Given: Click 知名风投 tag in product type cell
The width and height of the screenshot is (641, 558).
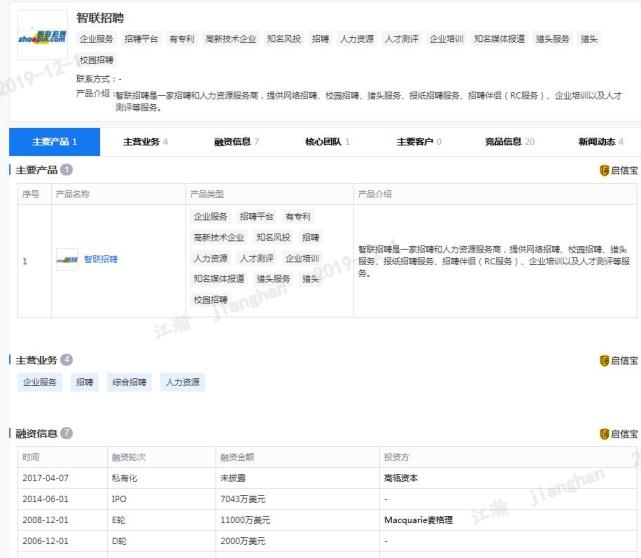Looking at the screenshot, I should (x=273, y=237).
